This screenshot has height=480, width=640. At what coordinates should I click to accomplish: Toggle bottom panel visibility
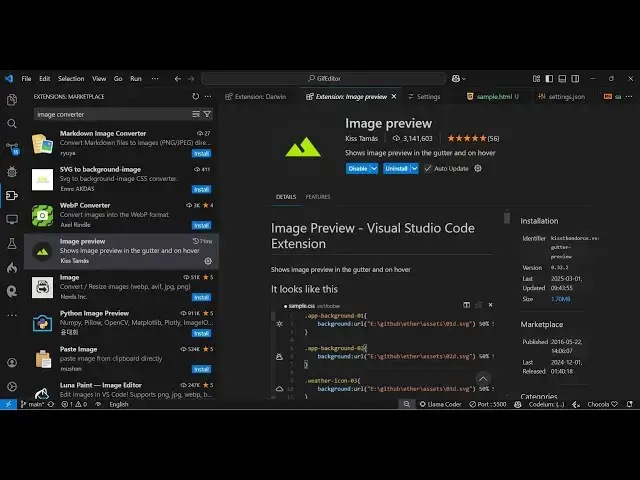click(x=562, y=78)
